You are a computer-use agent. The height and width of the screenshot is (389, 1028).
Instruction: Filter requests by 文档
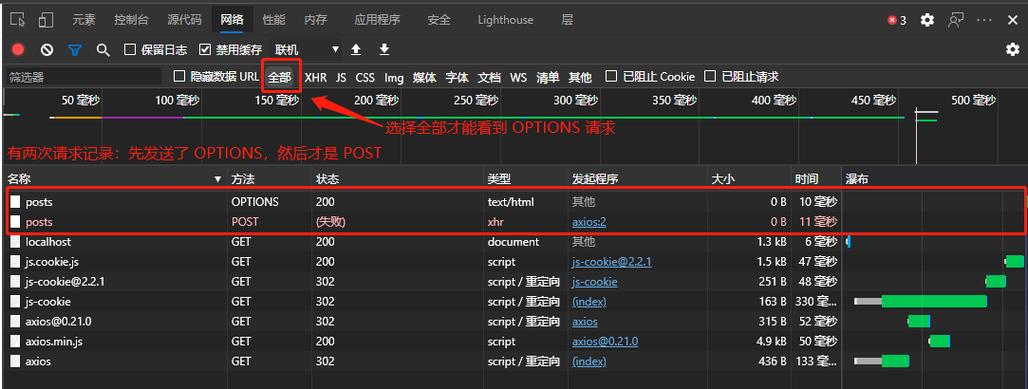tap(489, 77)
